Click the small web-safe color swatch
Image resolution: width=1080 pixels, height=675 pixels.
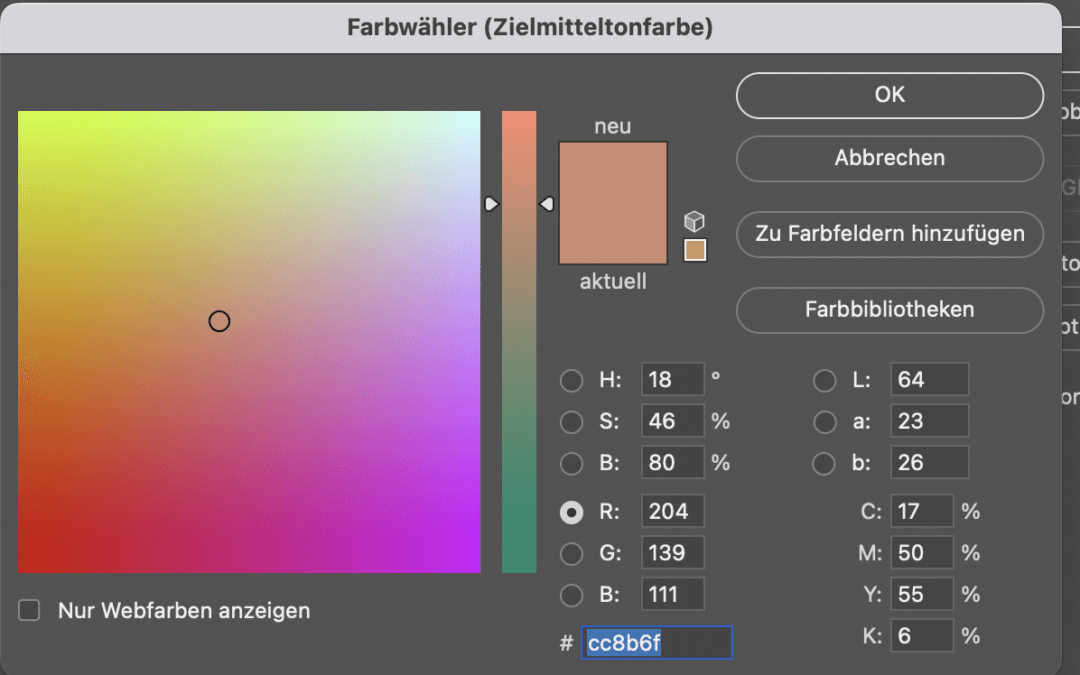tap(695, 250)
